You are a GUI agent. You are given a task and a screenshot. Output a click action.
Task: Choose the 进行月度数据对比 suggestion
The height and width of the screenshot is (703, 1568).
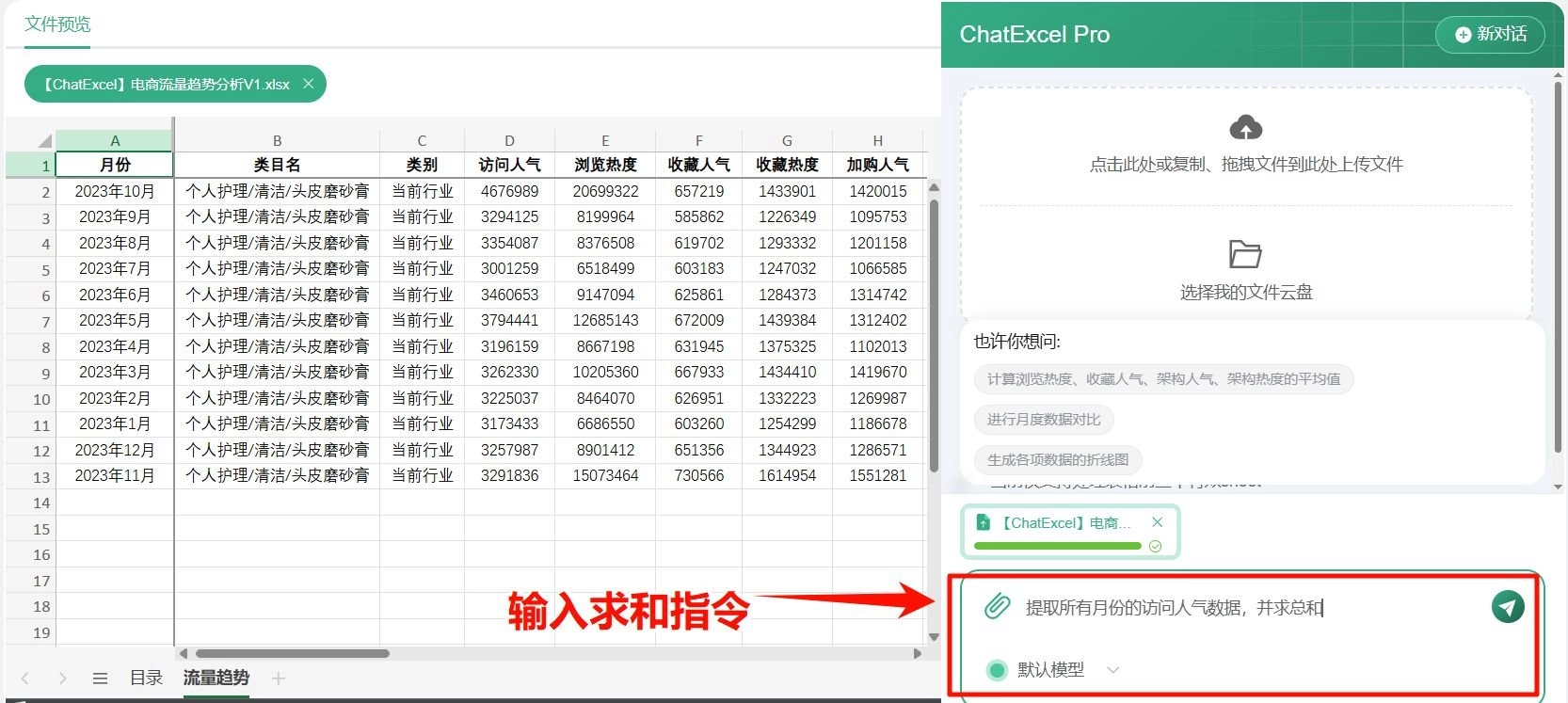(x=1043, y=420)
